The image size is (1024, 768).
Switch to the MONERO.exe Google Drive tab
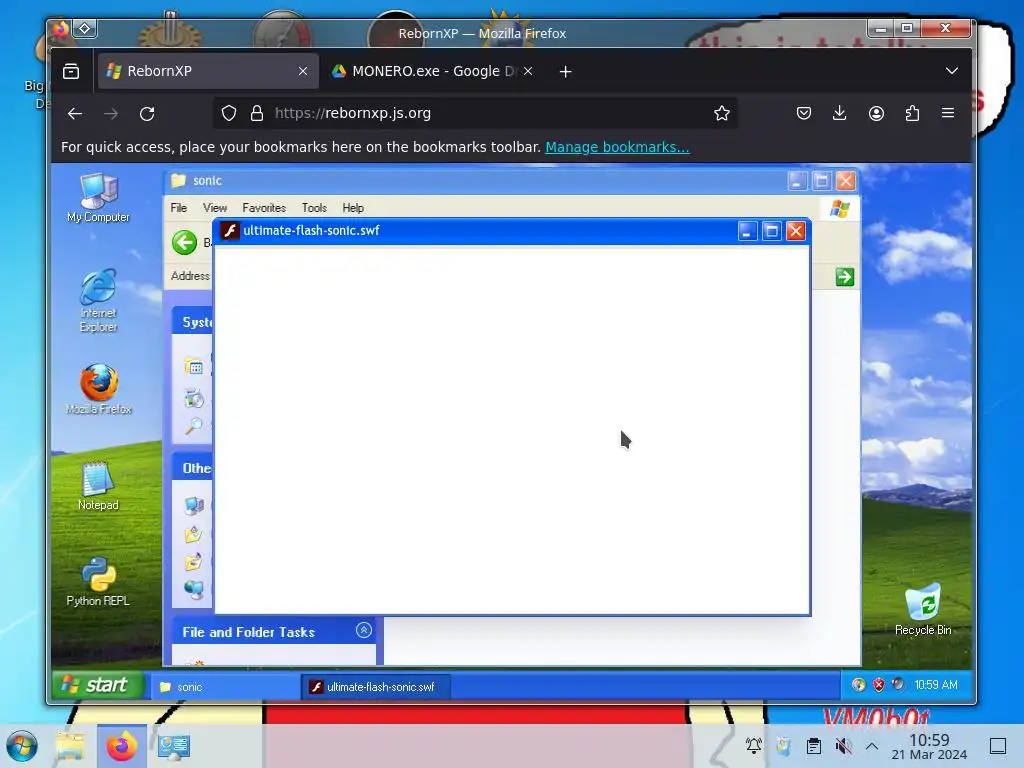(x=434, y=71)
